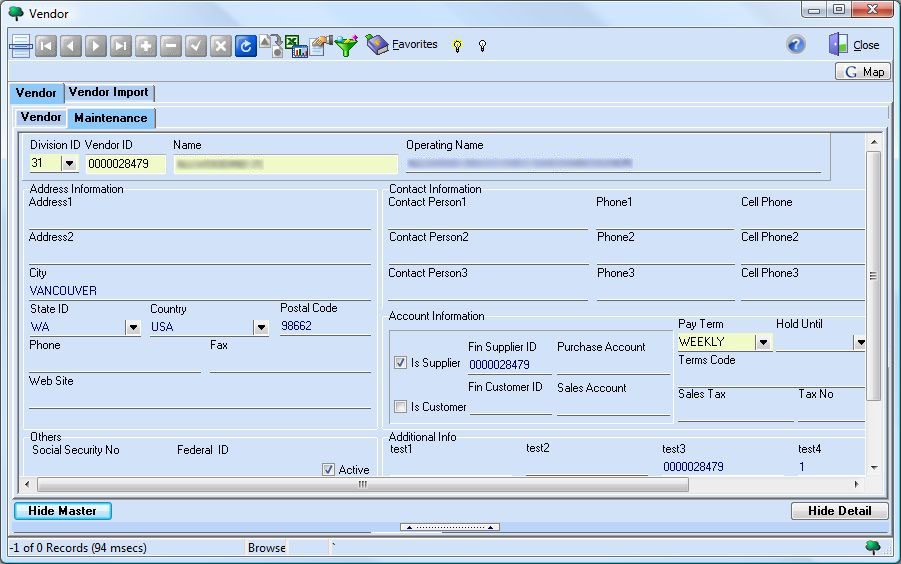
Task: Toggle the Active checkbox
Action: click(x=328, y=469)
